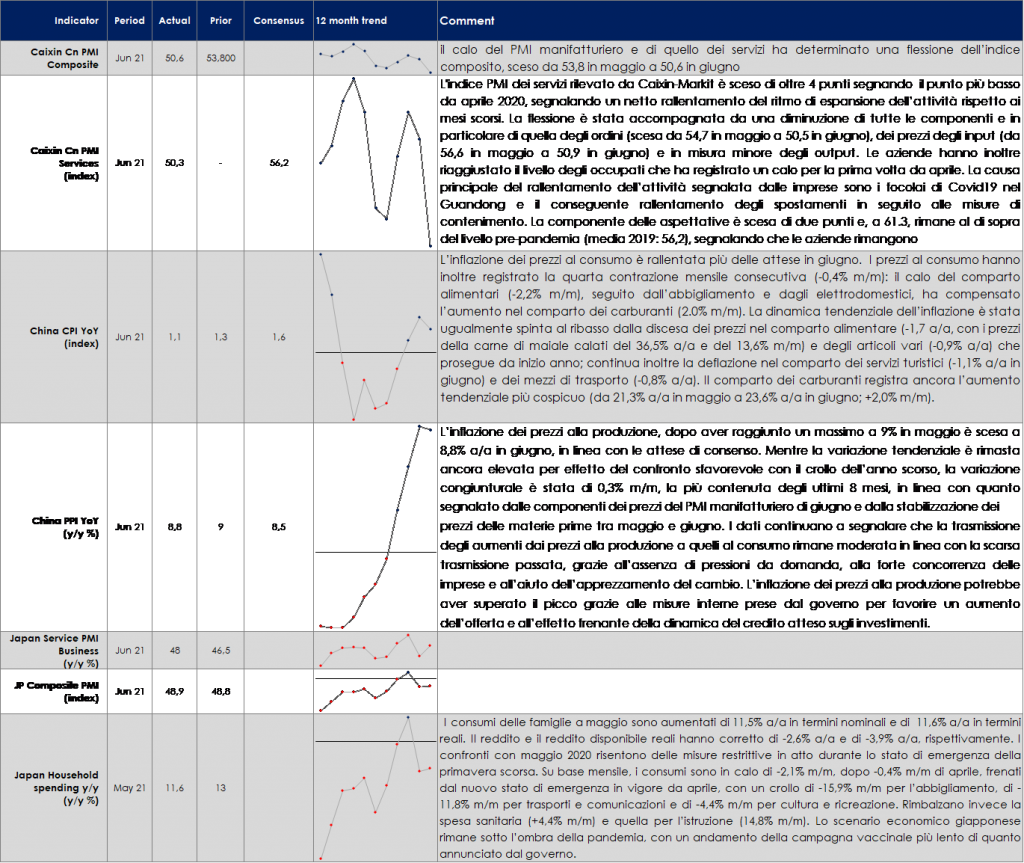1024x863 pixels.
Task: Click the Japan Service PMI actual value 48
Action: [174, 650]
